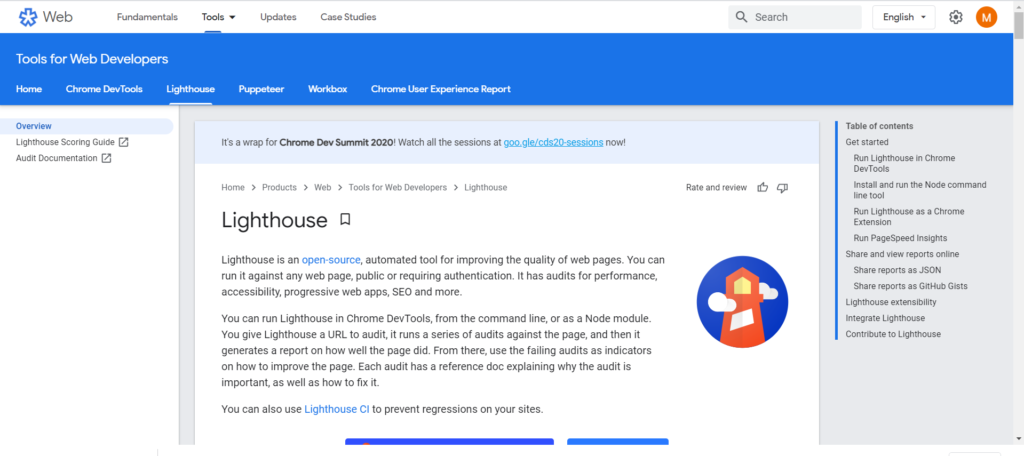The width and height of the screenshot is (1024, 456).
Task: Open Lighthouse Scoring Guide sidebar link
Action: click(x=65, y=142)
